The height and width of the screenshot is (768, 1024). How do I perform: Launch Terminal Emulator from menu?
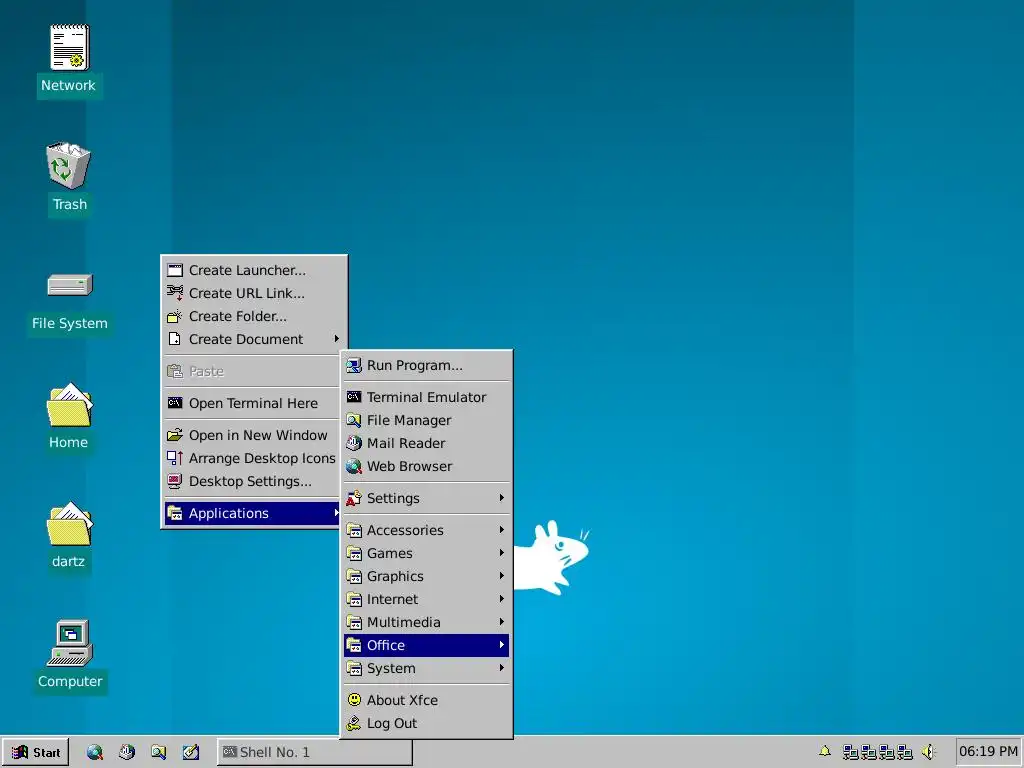tap(426, 397)
